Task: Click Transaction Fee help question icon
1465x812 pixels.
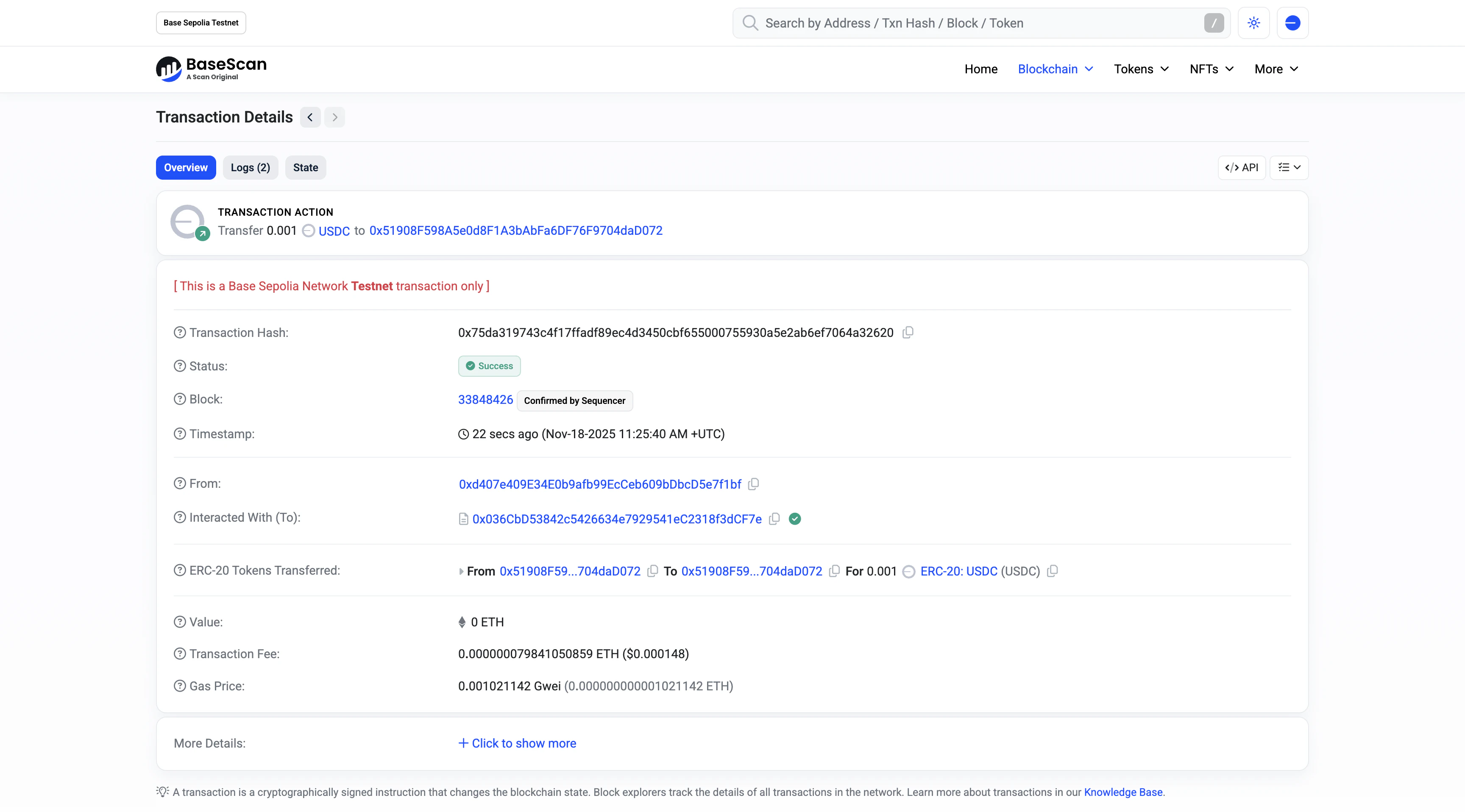Action: [180, 654]
